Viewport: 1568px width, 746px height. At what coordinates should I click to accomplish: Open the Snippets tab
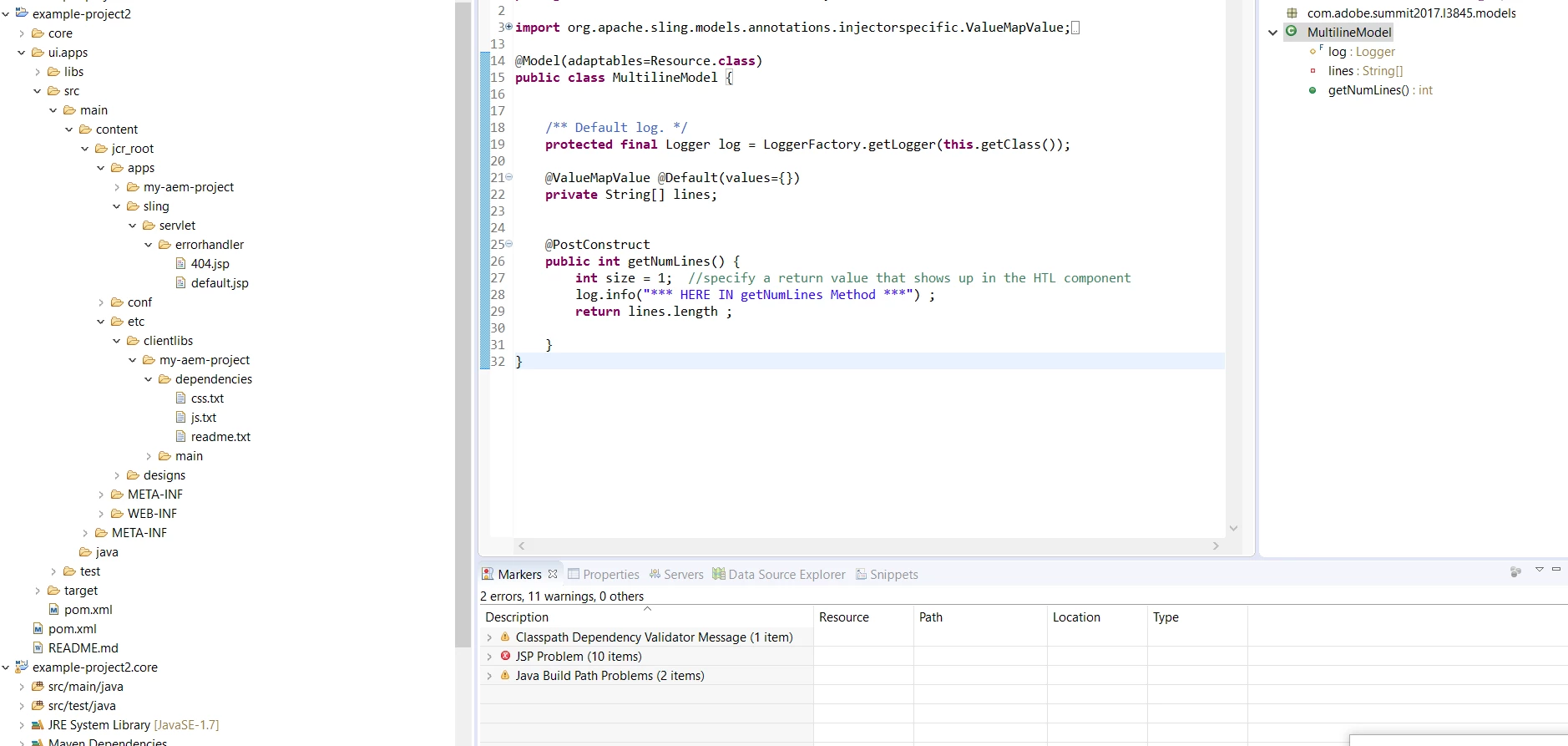point(887,575)
